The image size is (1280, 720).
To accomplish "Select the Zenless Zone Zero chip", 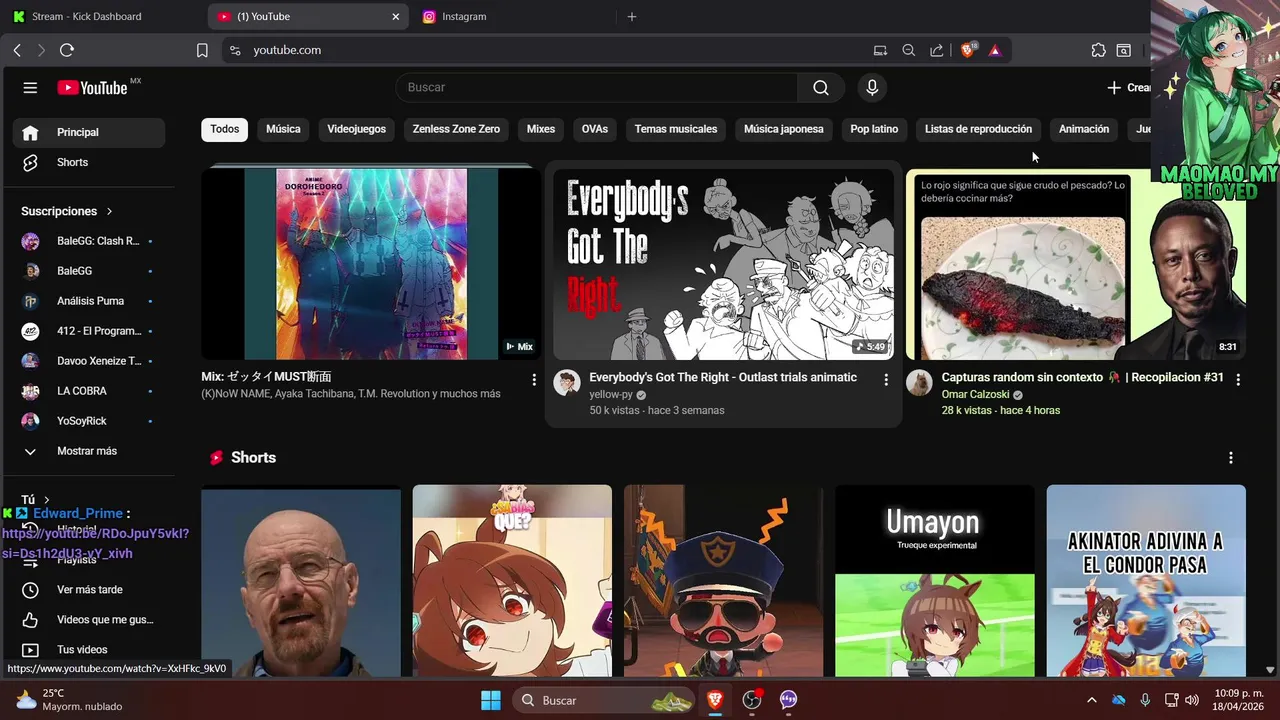I will [456, 130].
